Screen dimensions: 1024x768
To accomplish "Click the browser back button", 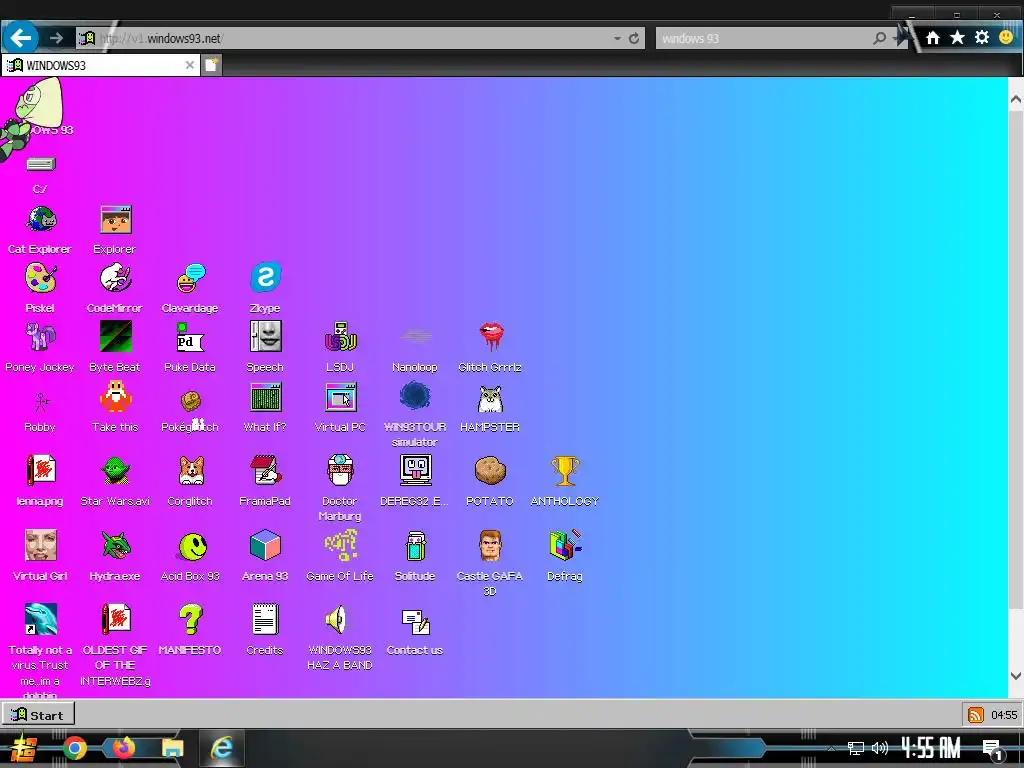I will [x=20, y=38].
